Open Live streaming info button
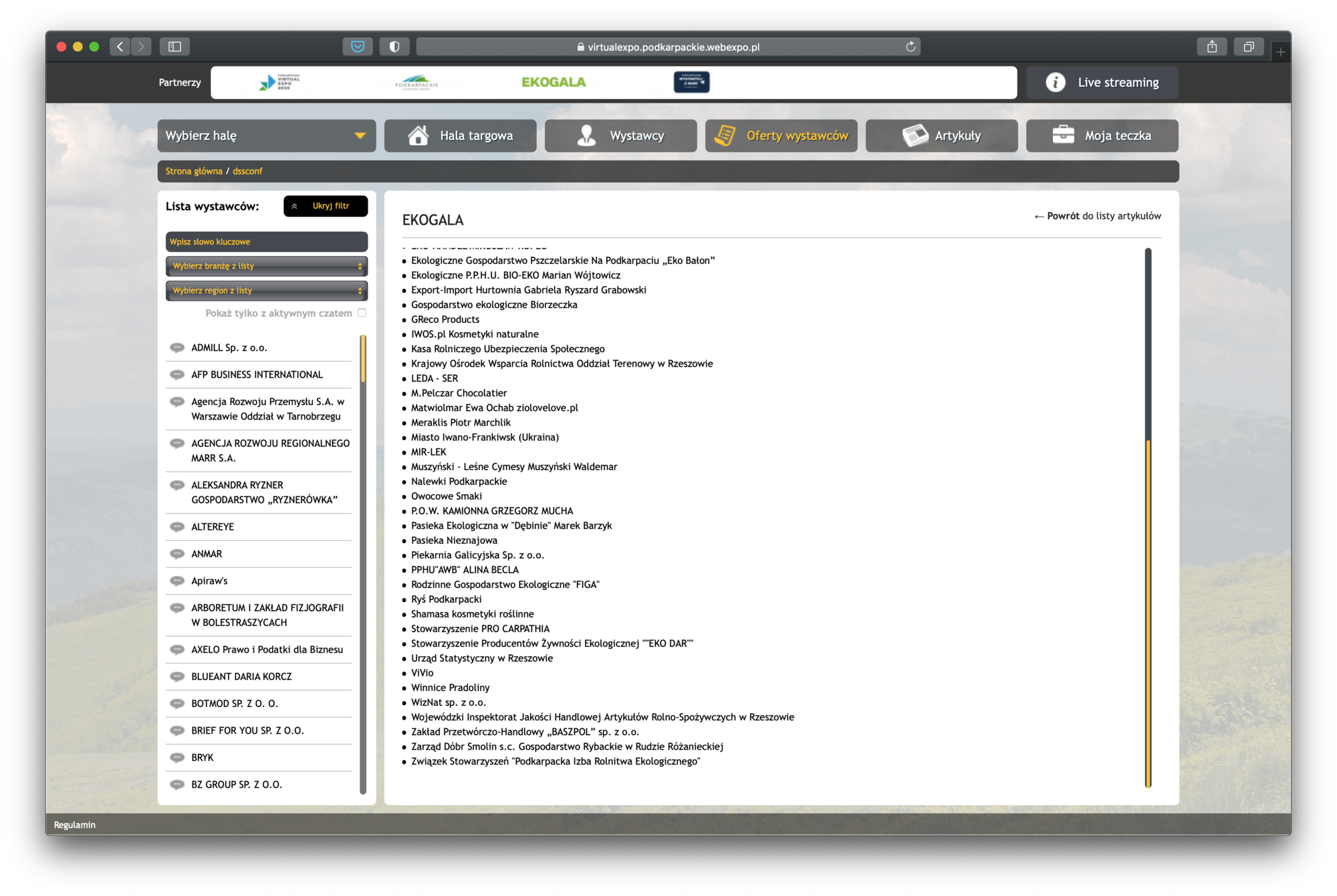Image resolution: width=1337 pixels, height=896 pixels. pyautogui.click(x=1102, y=82)
